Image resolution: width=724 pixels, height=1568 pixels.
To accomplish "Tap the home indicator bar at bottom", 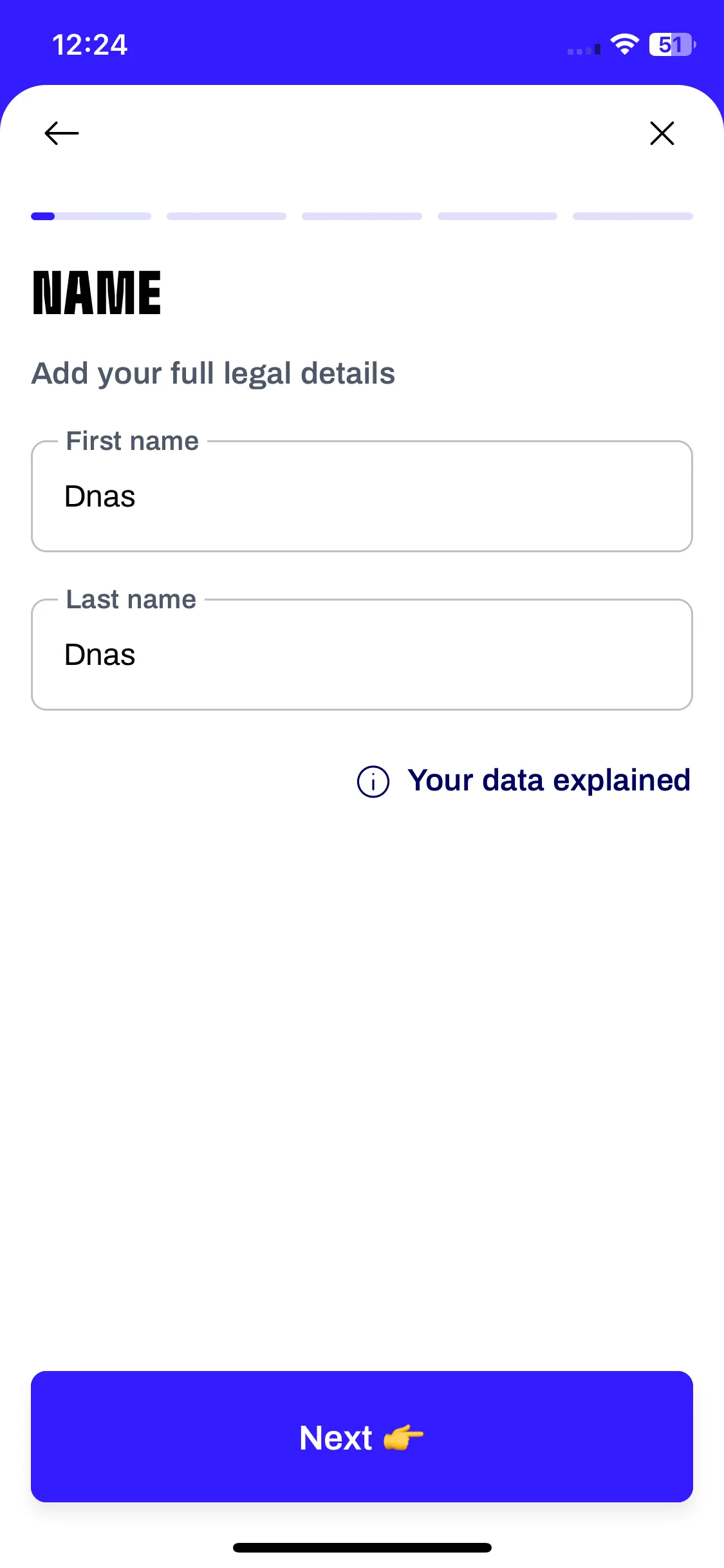I will pyautogui.click(x=362, y=1547).
